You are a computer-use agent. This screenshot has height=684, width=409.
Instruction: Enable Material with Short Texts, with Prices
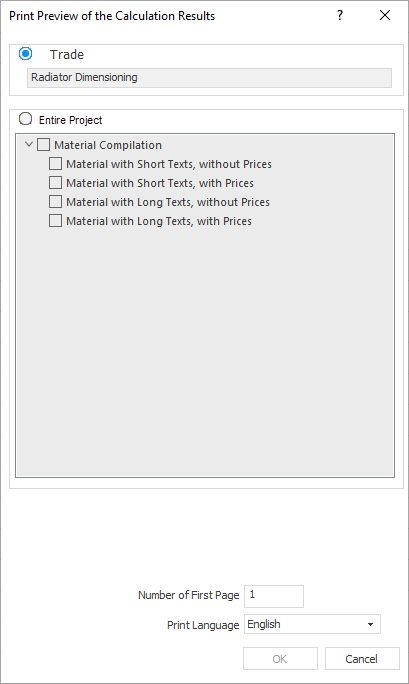[55, 182]
